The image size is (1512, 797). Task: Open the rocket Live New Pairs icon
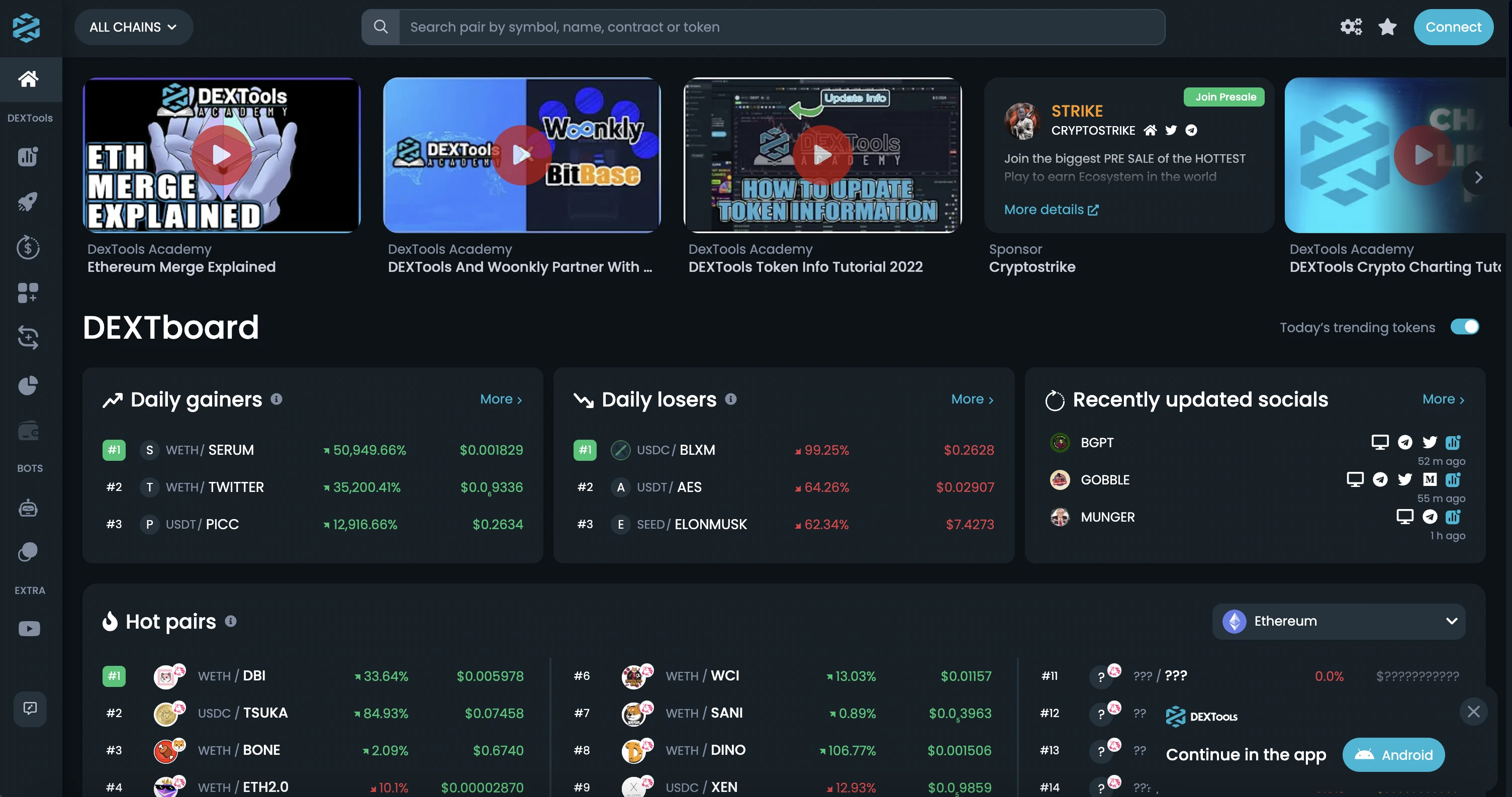pos(28,202)
